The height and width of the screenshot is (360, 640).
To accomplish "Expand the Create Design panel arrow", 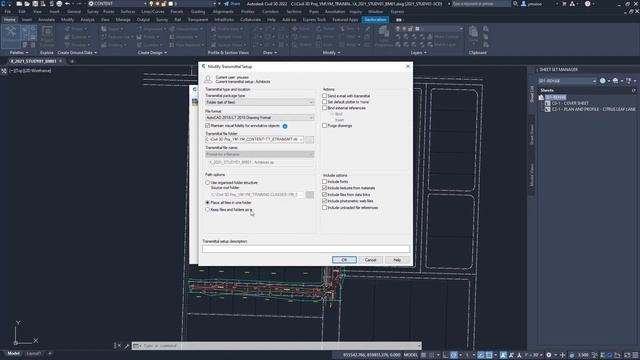I will click(166, 53).
